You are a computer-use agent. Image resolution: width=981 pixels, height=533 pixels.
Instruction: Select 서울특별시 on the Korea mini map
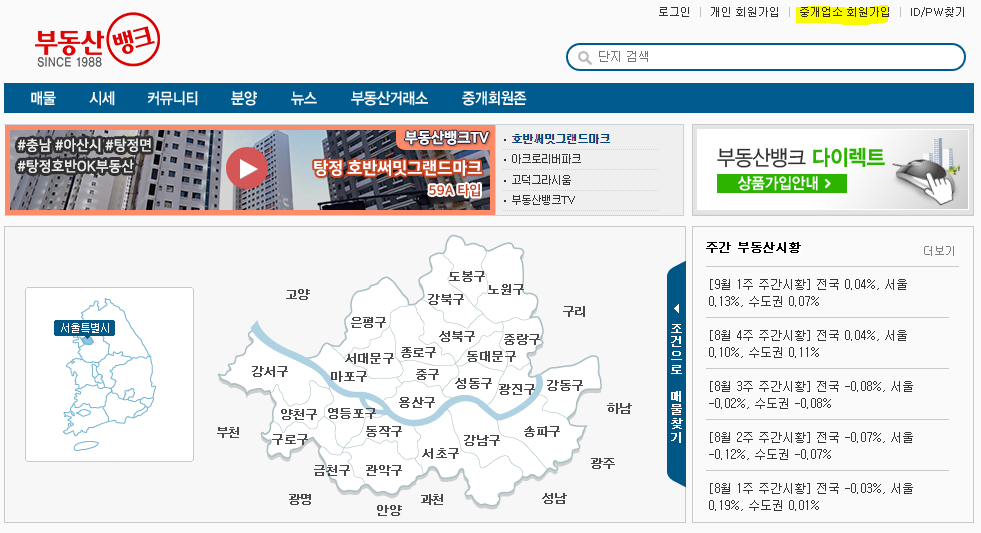pos(84,328)
